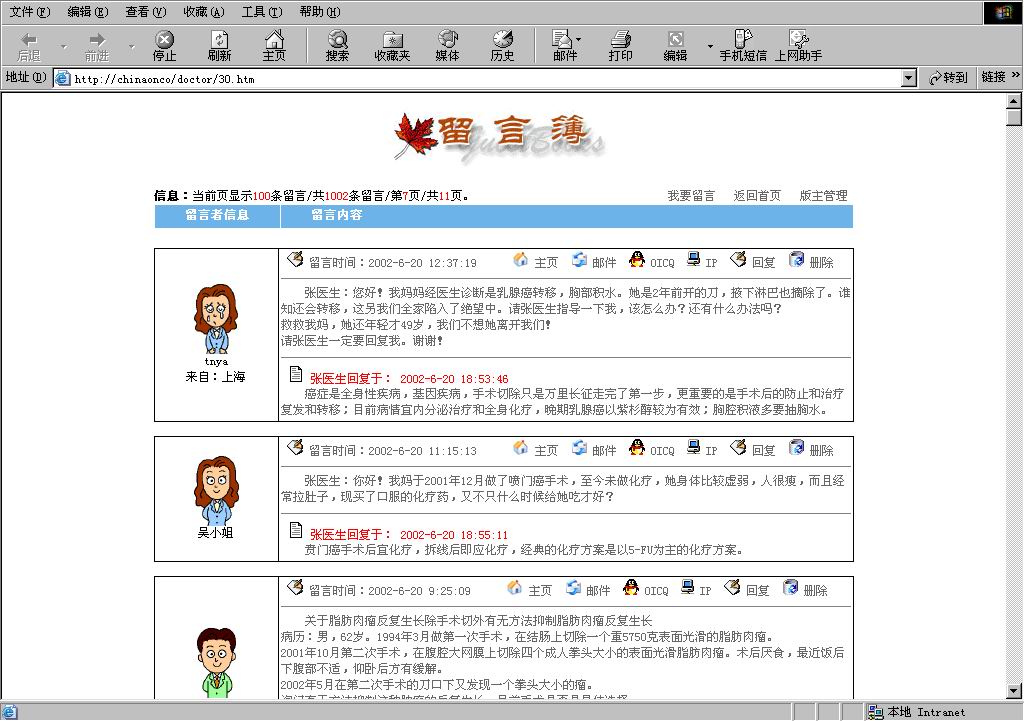This screenshot has width=1024, height=721.
Task: Open the 工具(T) menu
Action: pos(262,12)
